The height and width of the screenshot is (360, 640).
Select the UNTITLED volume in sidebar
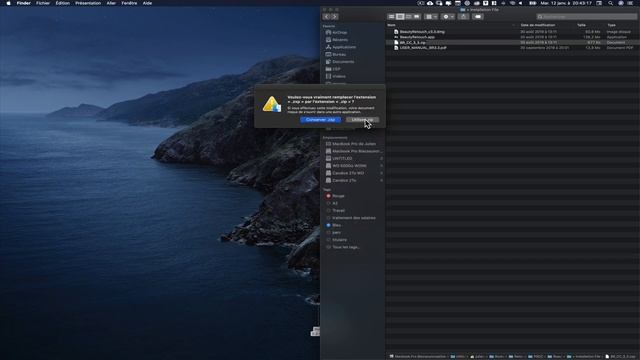[x=342, y=158]
